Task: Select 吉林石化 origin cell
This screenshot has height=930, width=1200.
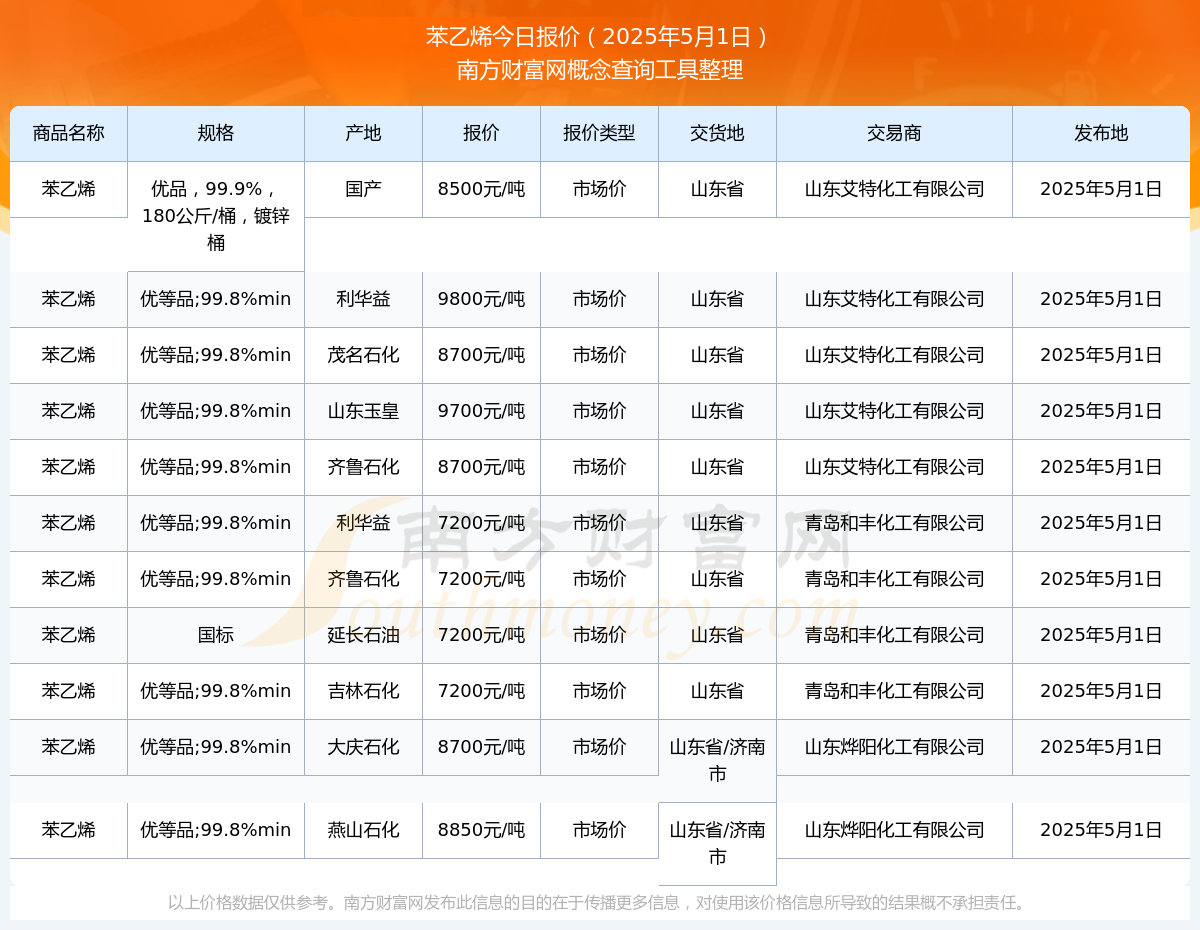Action: 363,691
